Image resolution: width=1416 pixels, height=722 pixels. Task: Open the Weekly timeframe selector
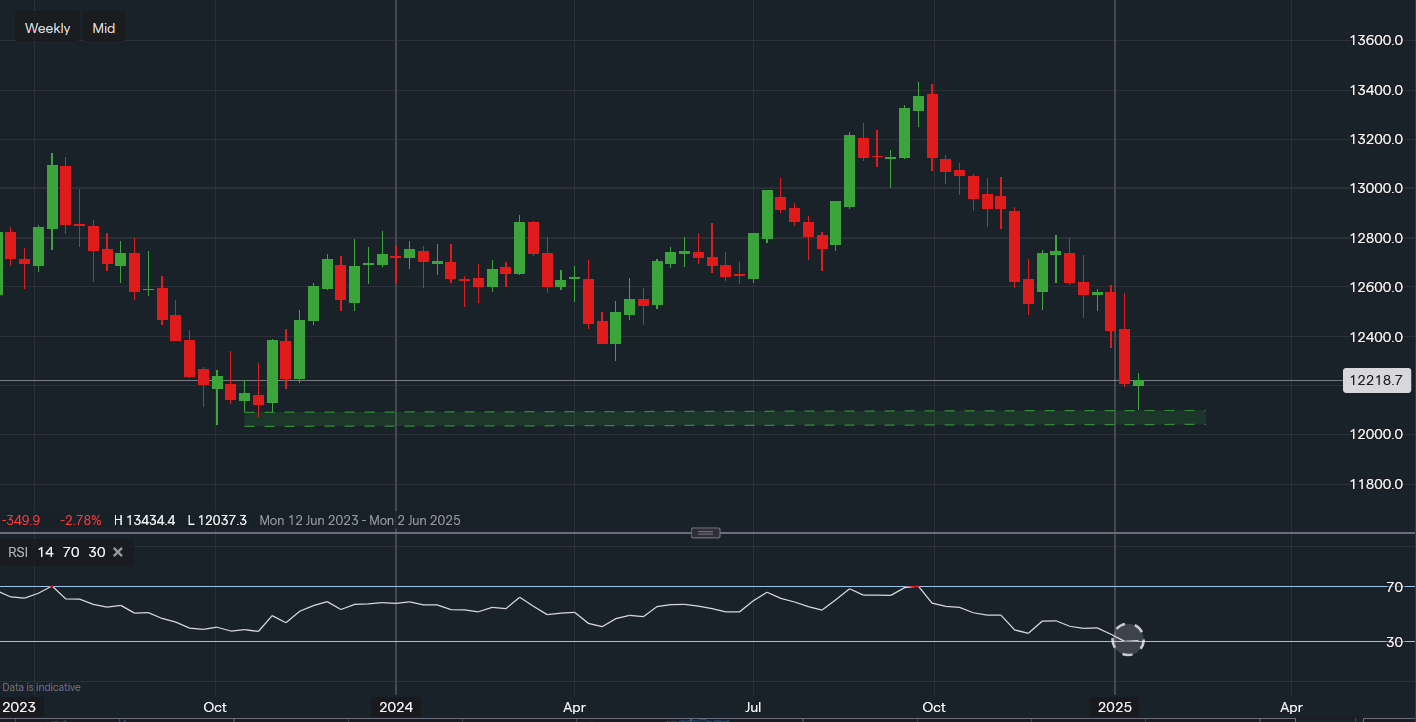[47, 28]
